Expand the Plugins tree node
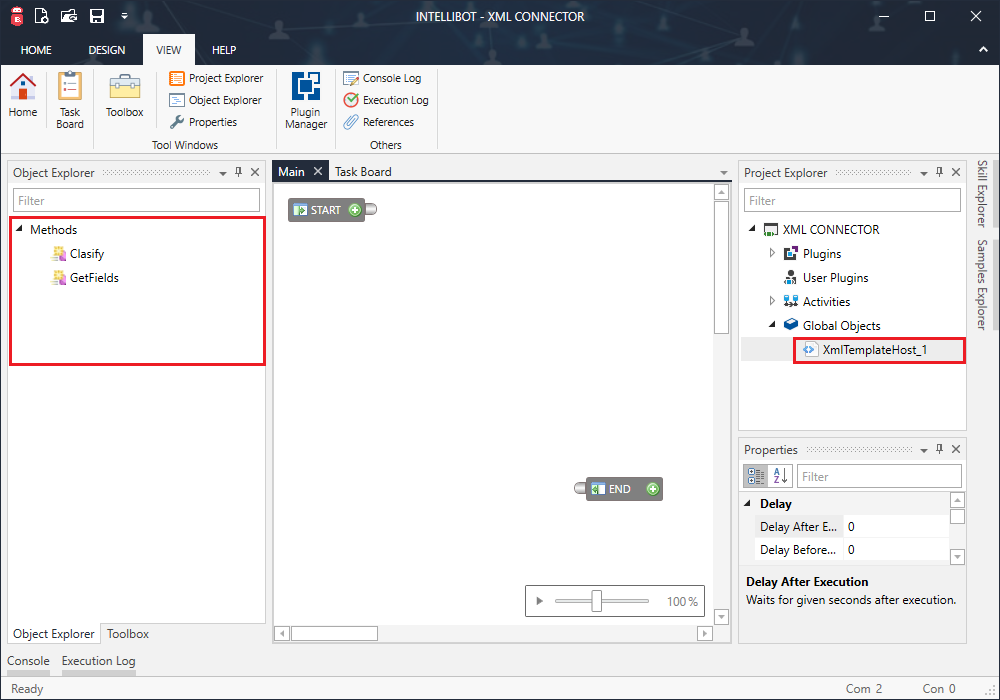The image size is (1000, 700). tap(772, 253)
